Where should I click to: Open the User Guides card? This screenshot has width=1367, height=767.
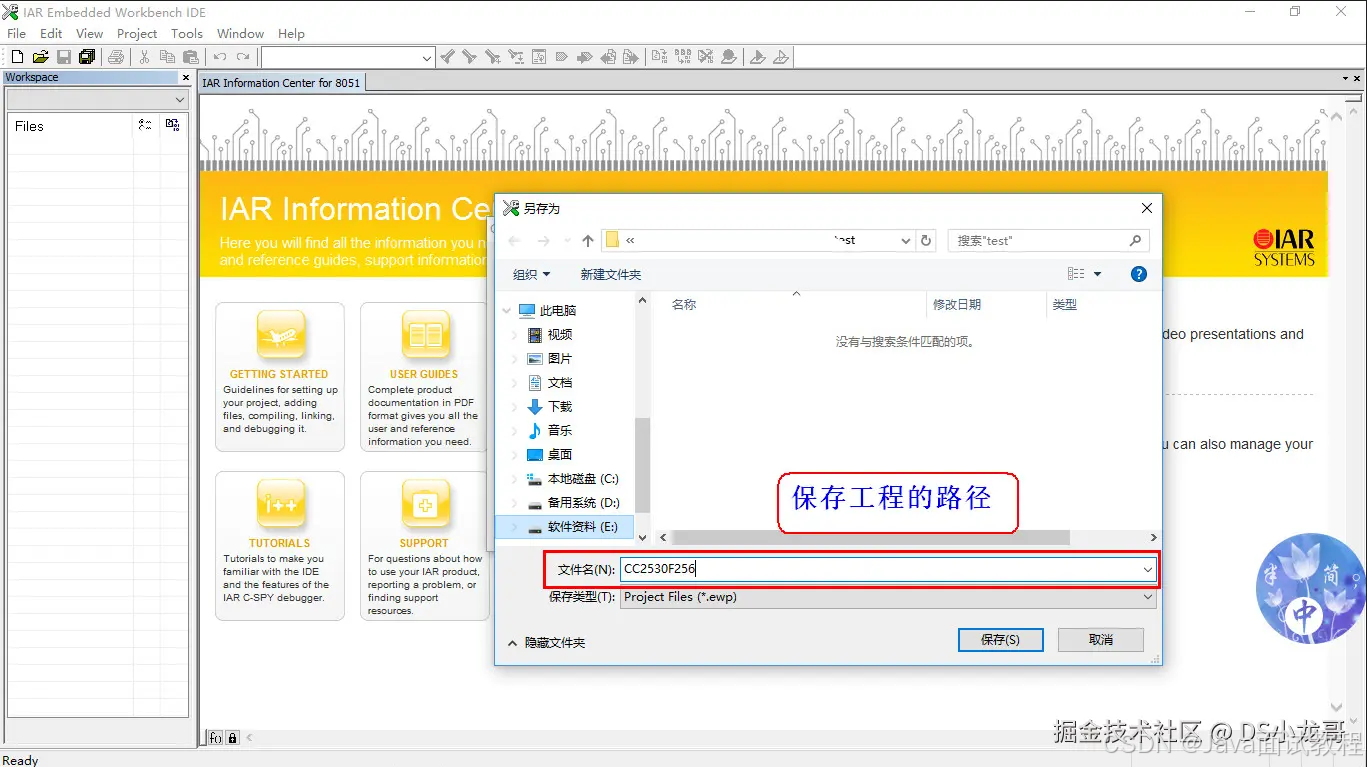tap(425, 377)
